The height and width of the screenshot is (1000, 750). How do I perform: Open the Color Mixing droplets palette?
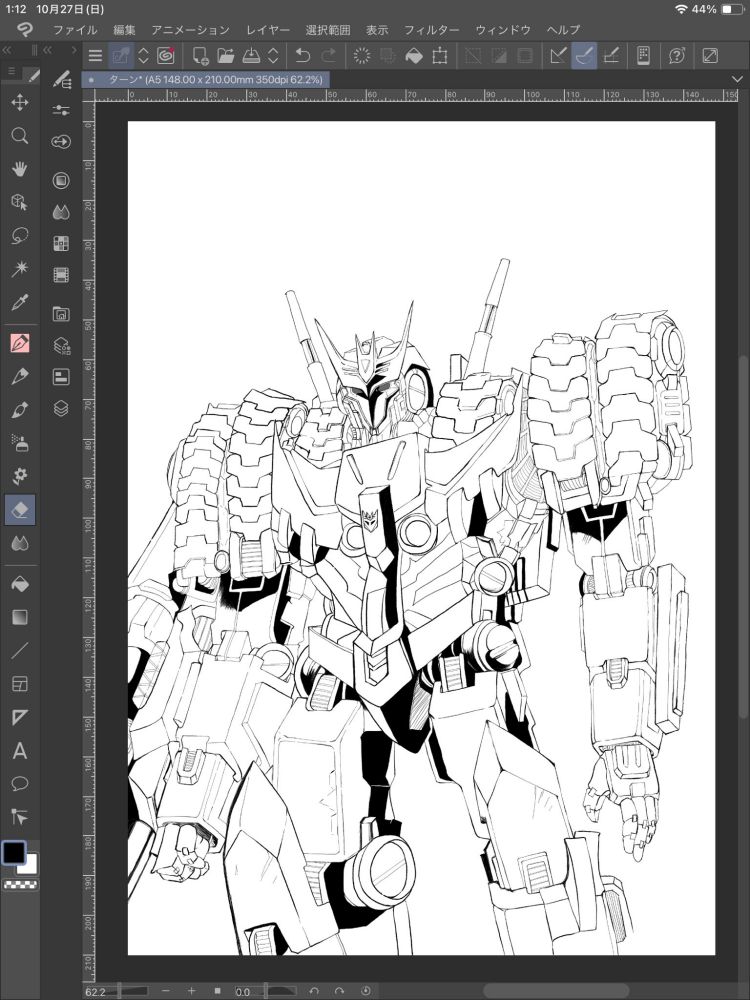point(61,212)
